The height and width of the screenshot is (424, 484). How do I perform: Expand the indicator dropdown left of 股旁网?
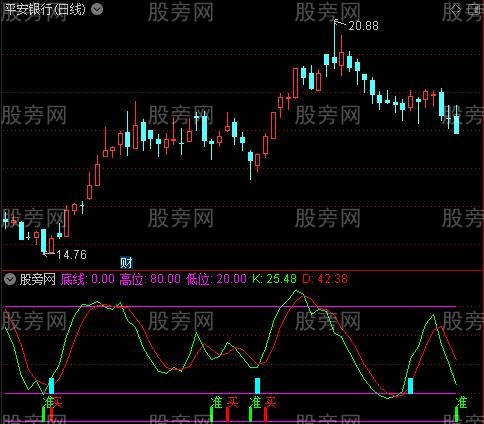[10, 279]
